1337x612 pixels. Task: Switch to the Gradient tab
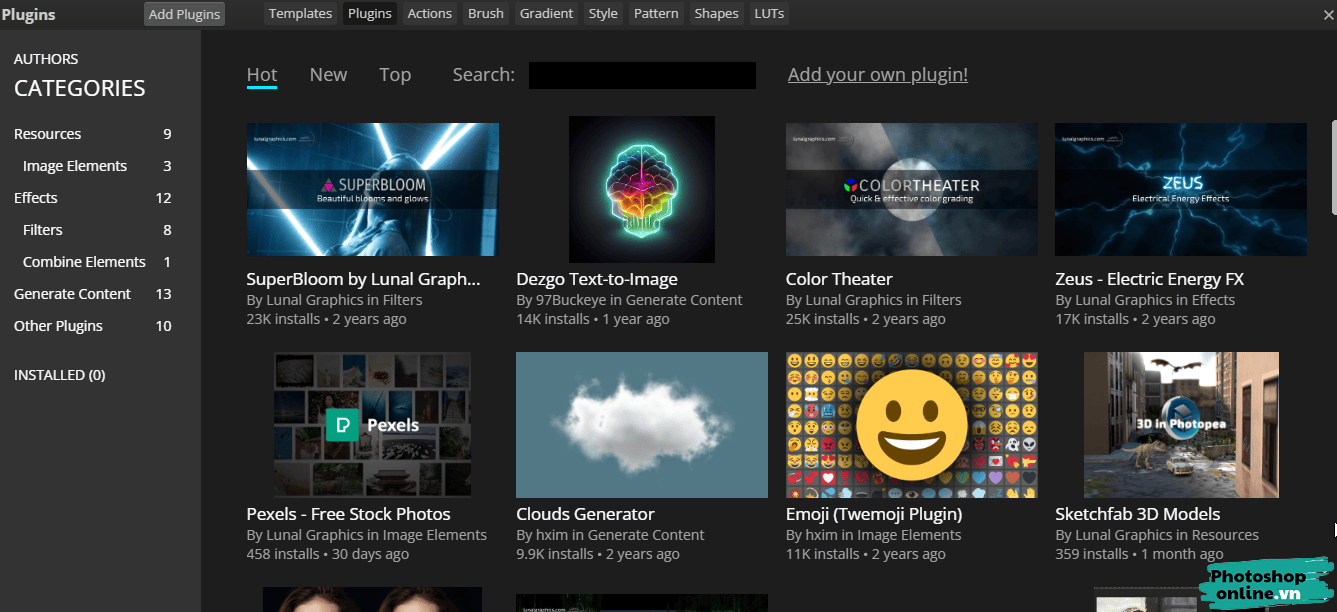point(546,13)
